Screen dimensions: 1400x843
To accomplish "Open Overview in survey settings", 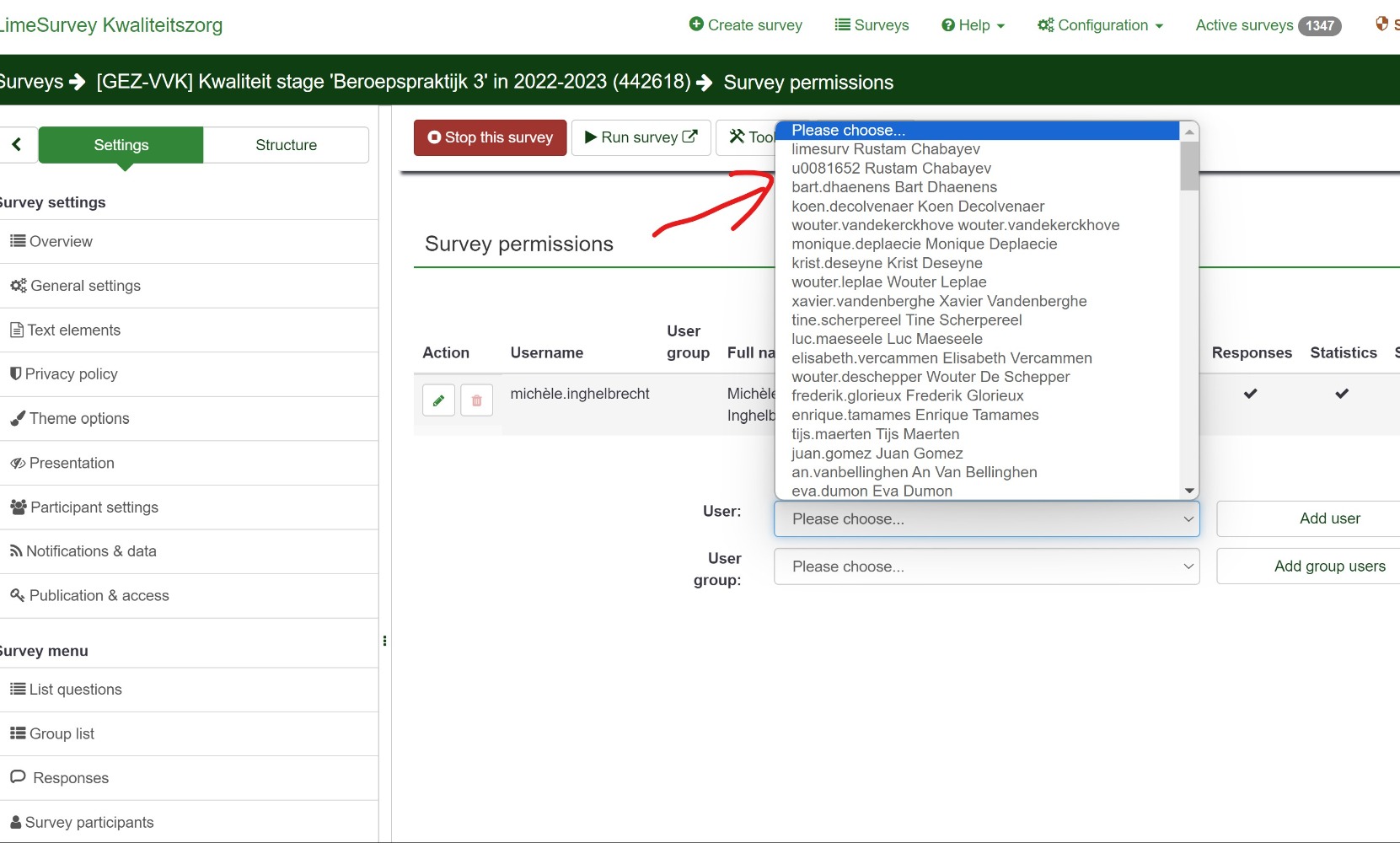I will coord(61,242).
